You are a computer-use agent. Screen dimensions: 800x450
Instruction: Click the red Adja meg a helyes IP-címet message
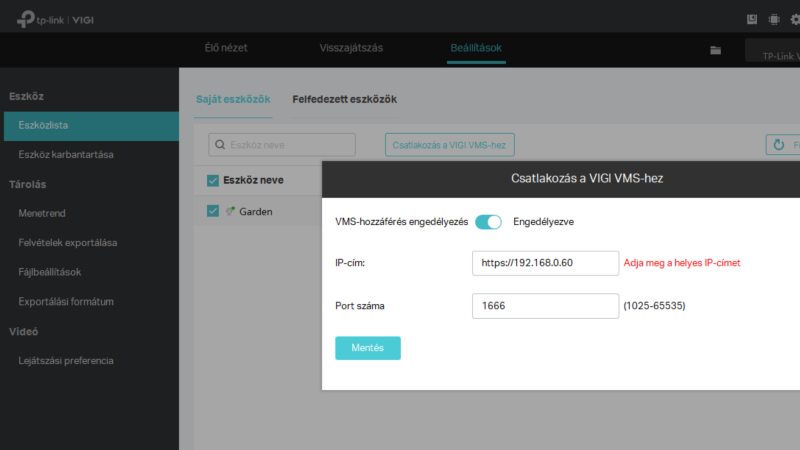[682, 263]
